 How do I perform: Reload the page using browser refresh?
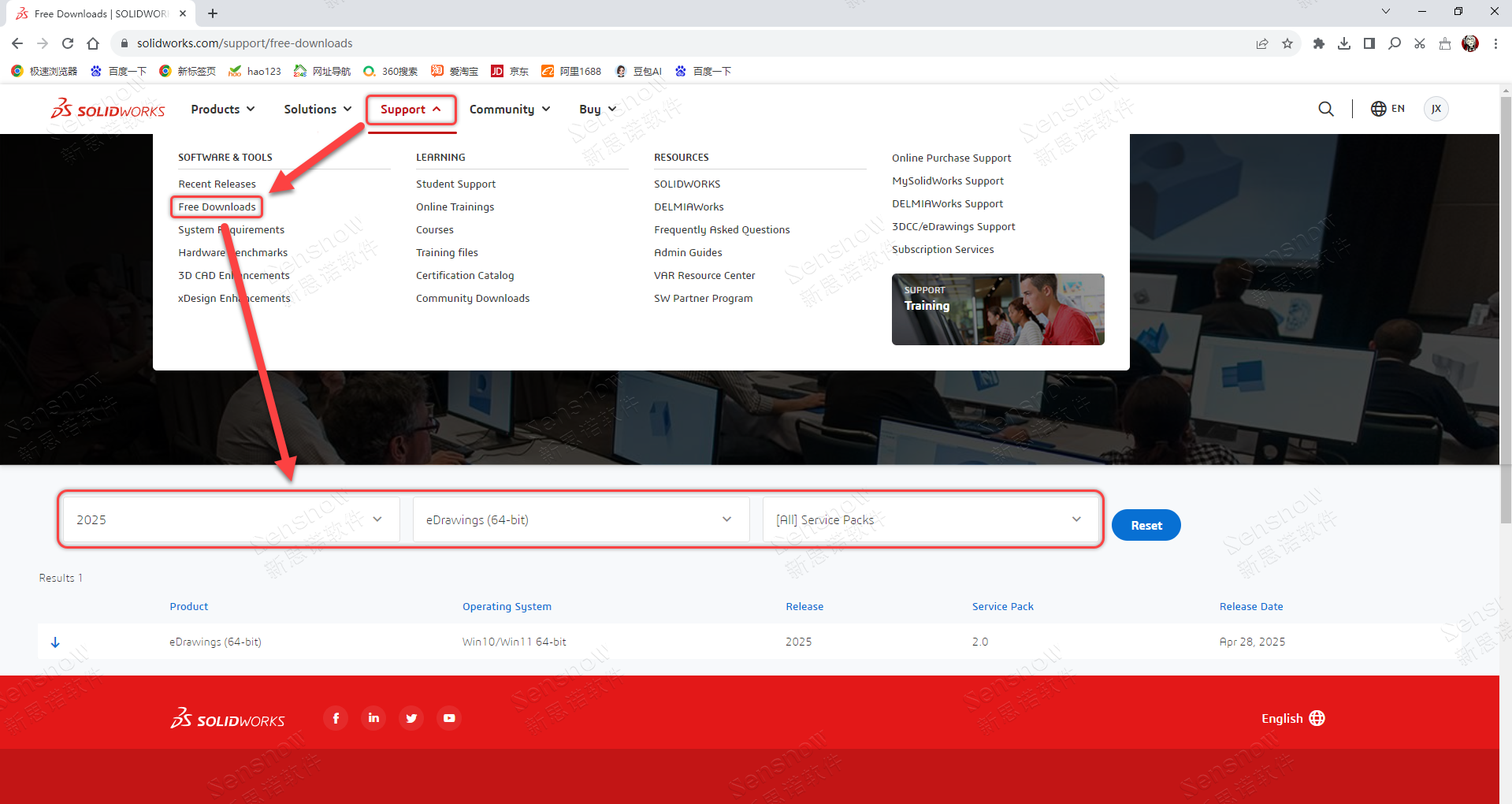68,43
